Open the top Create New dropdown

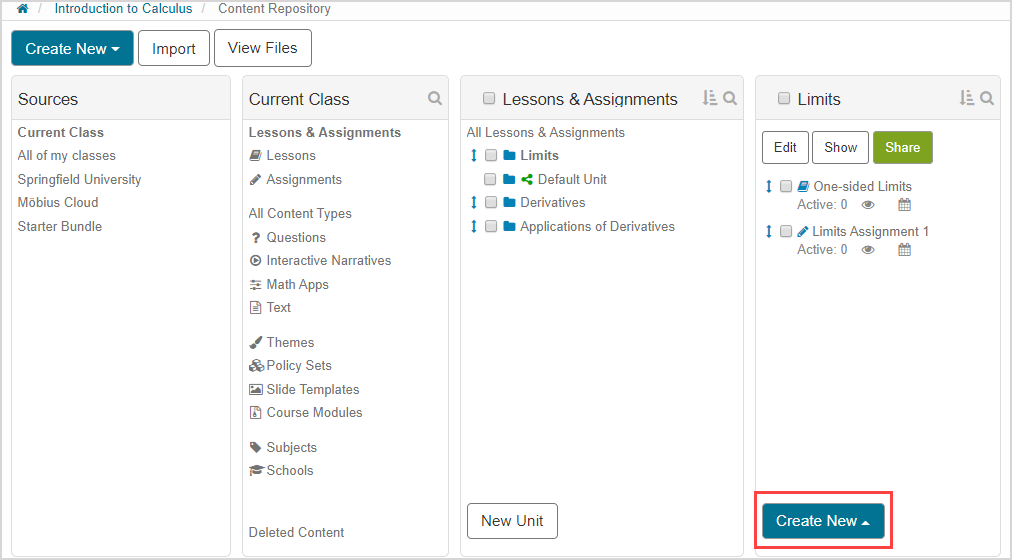pyautogui.click(x=72, y=48)
